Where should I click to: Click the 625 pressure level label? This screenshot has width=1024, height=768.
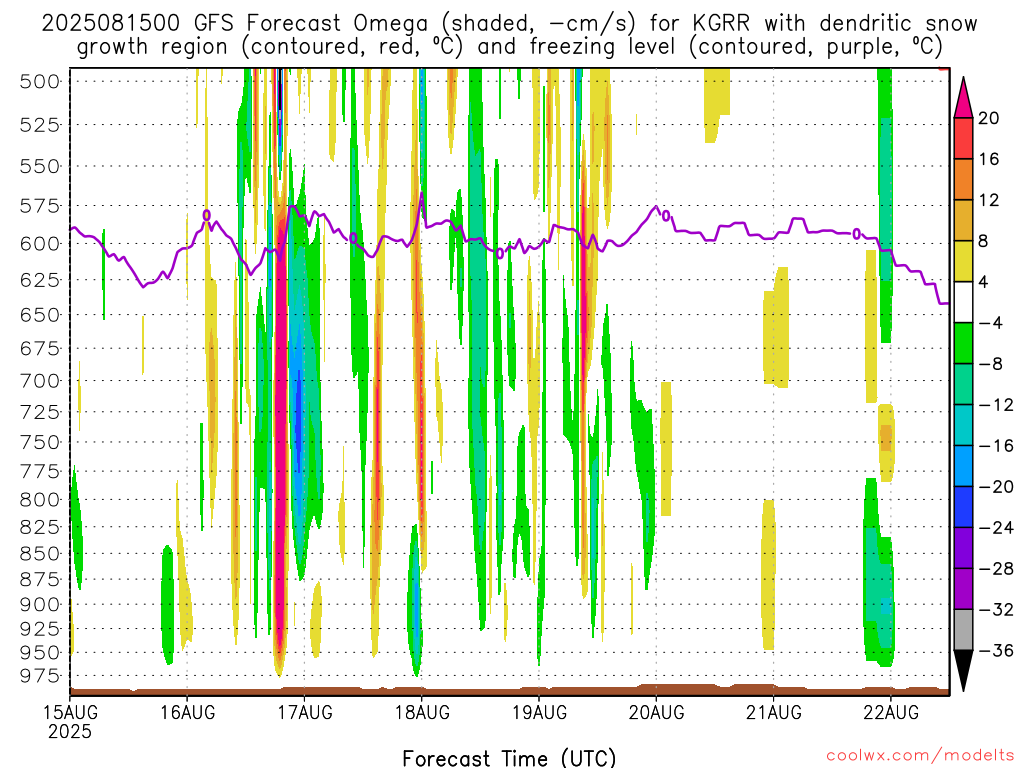coord(40,280)
